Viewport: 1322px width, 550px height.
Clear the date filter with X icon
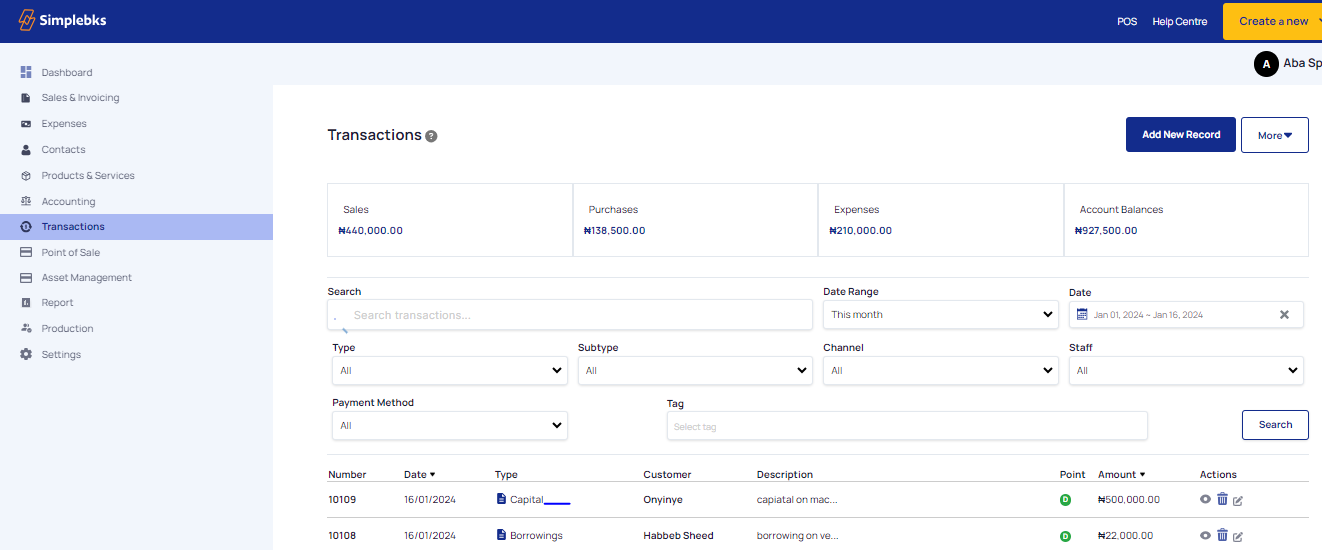[1284, 314]
